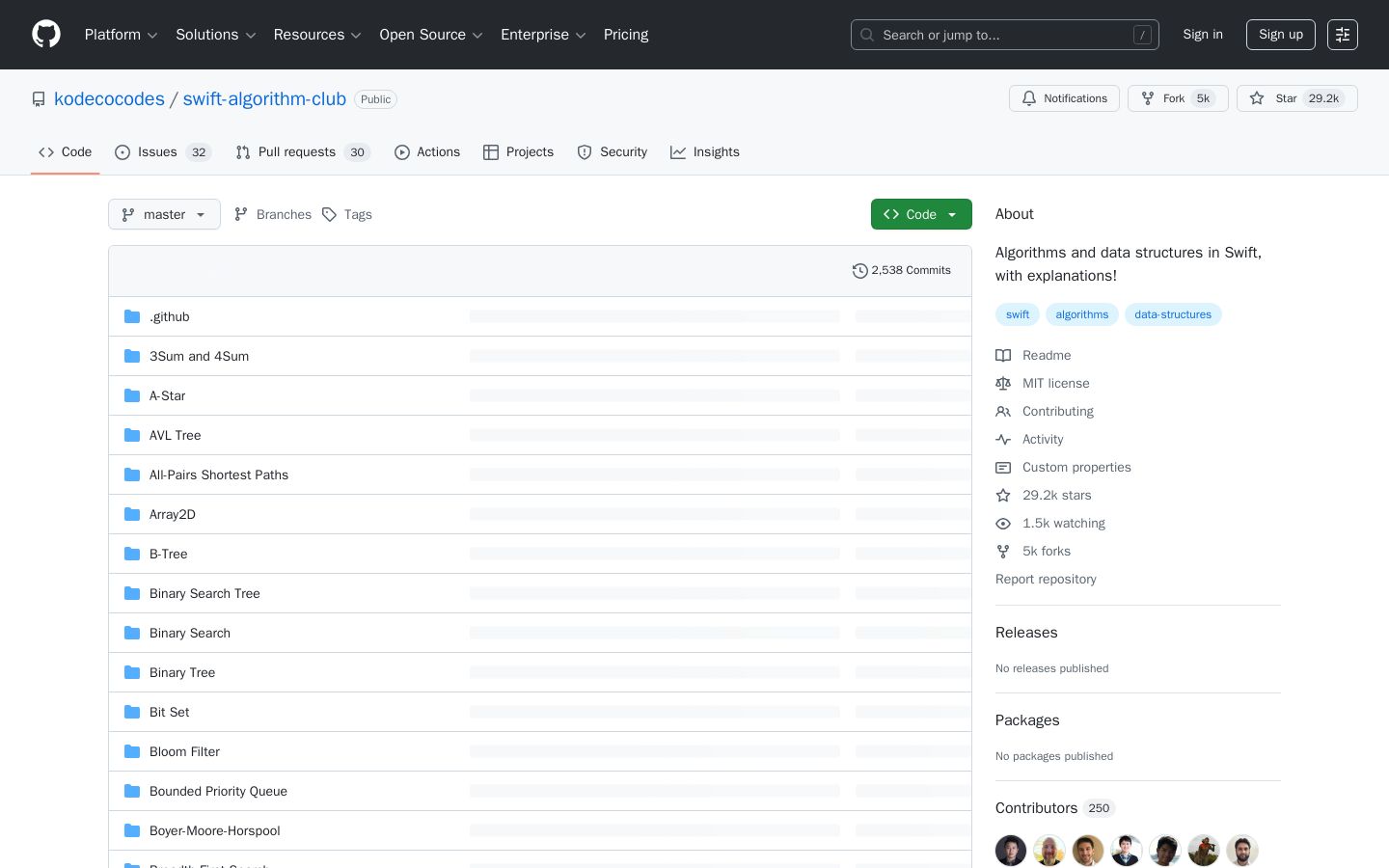Click the note icon beside Custom properties
This screenshot has height=868, width=1389.
point(1003,467)
